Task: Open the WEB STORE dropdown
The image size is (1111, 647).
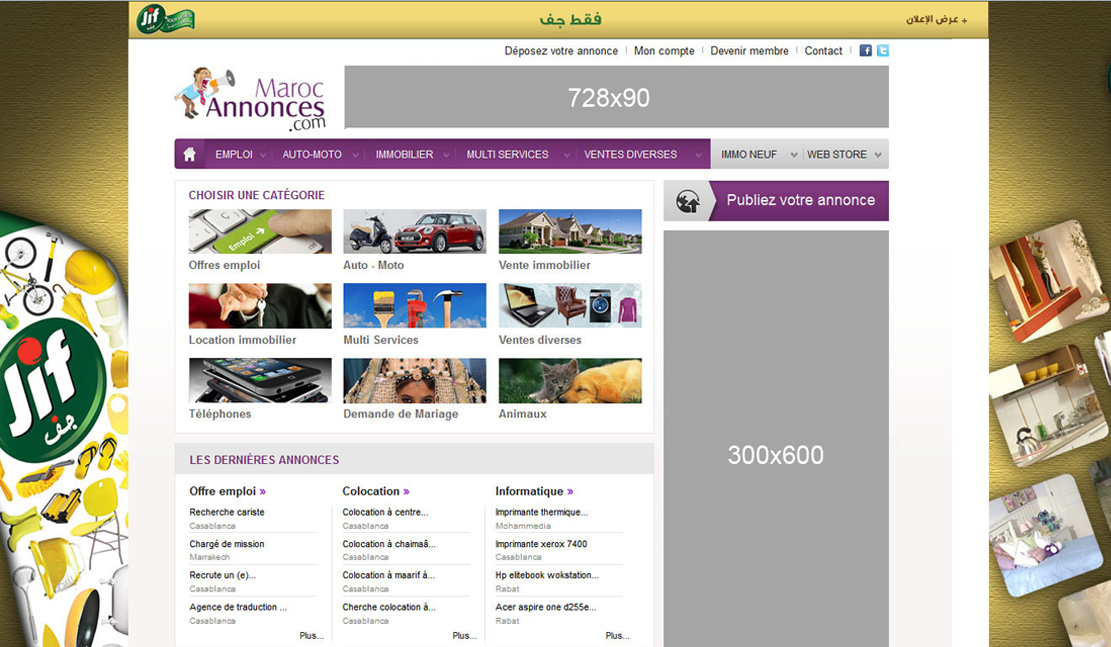Action: coord(877,155)
